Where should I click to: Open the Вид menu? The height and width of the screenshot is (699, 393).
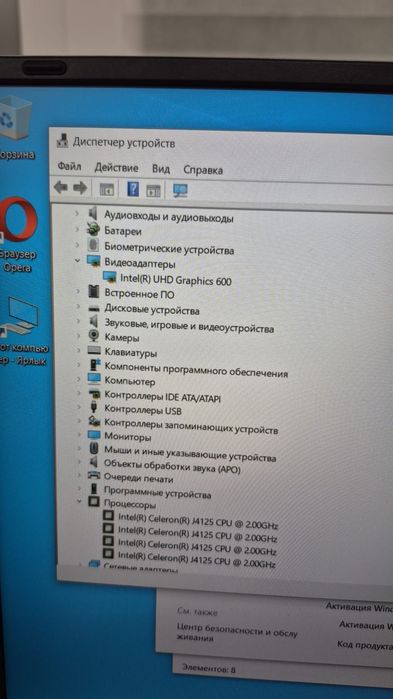coord(161,169)
